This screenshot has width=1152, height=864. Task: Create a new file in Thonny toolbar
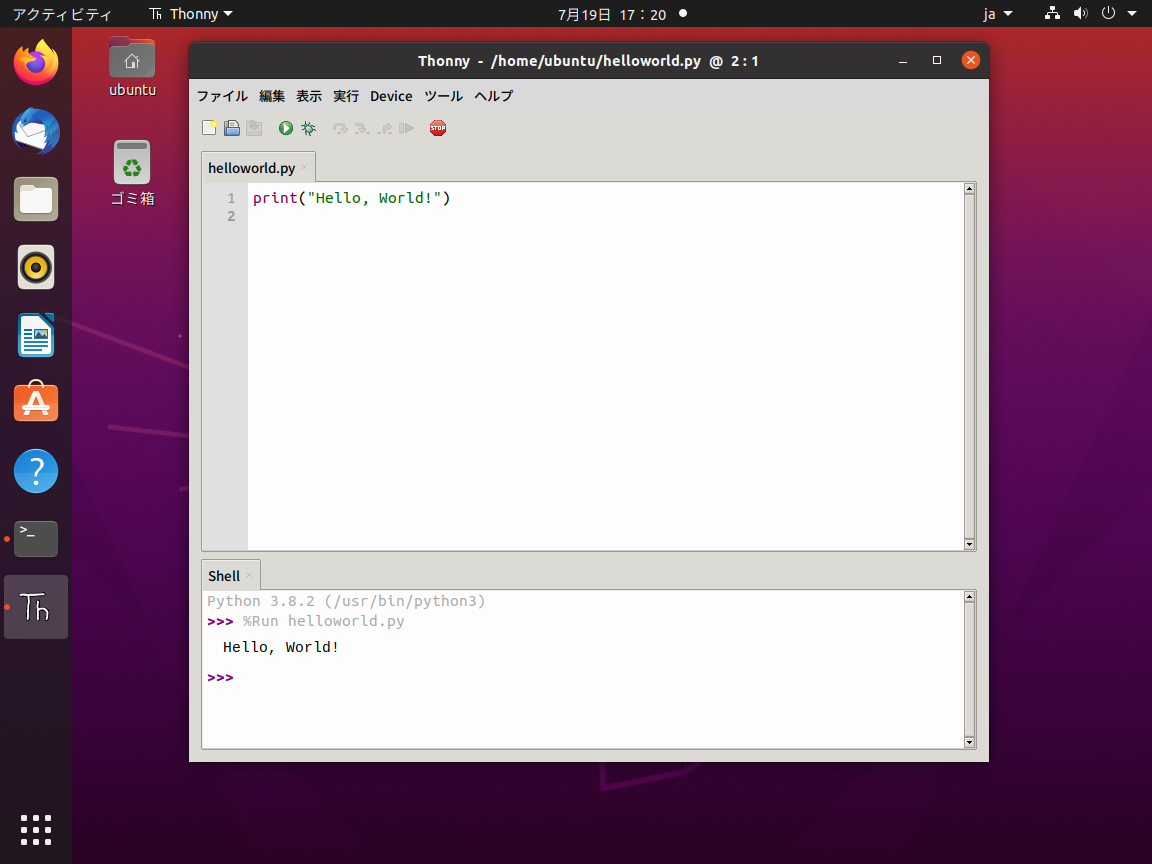point(209,128)
